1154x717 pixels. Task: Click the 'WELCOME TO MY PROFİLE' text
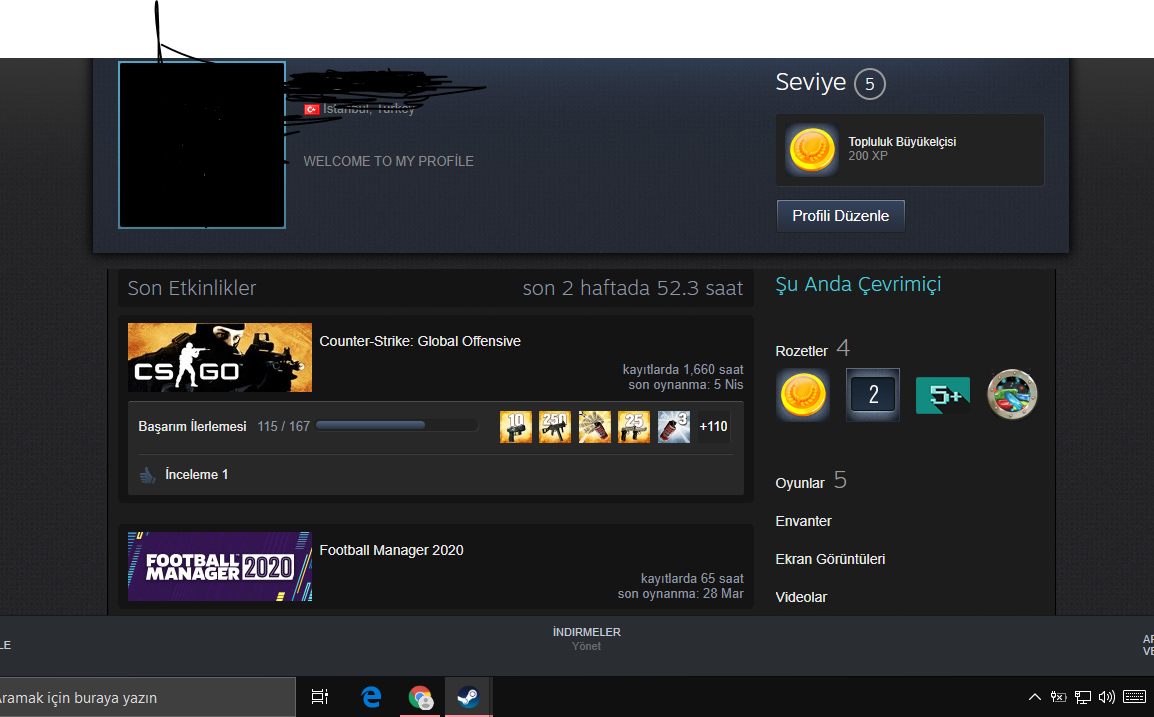389,161
